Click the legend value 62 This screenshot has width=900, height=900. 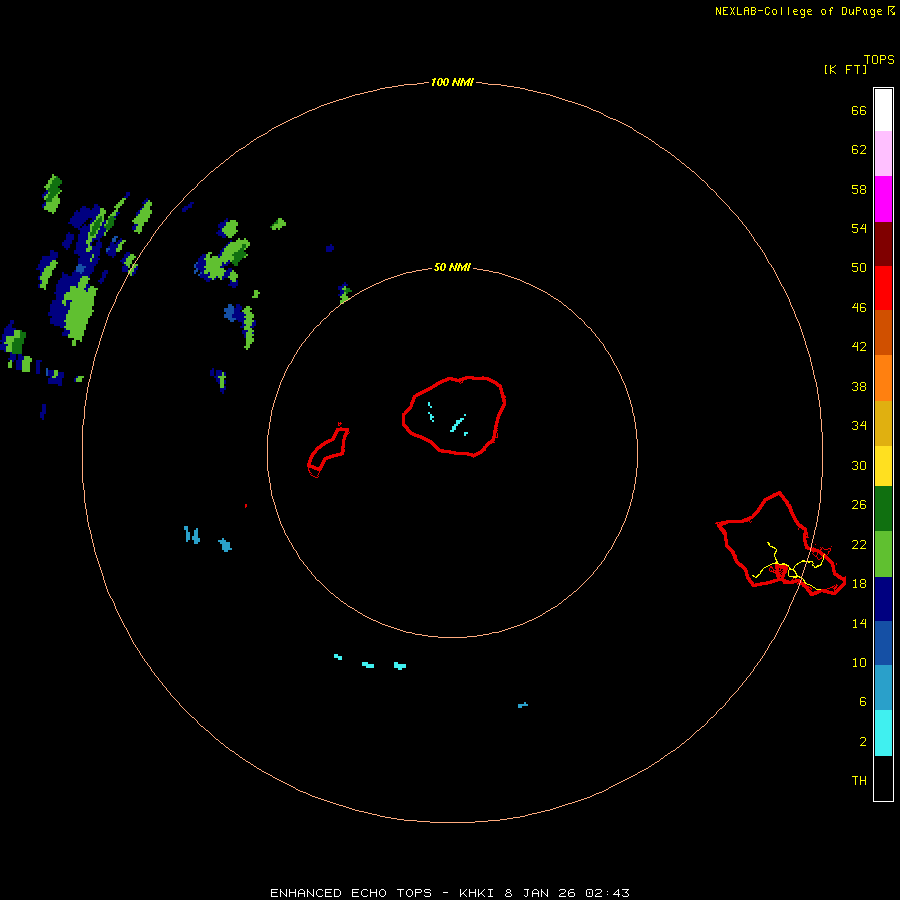859,149
